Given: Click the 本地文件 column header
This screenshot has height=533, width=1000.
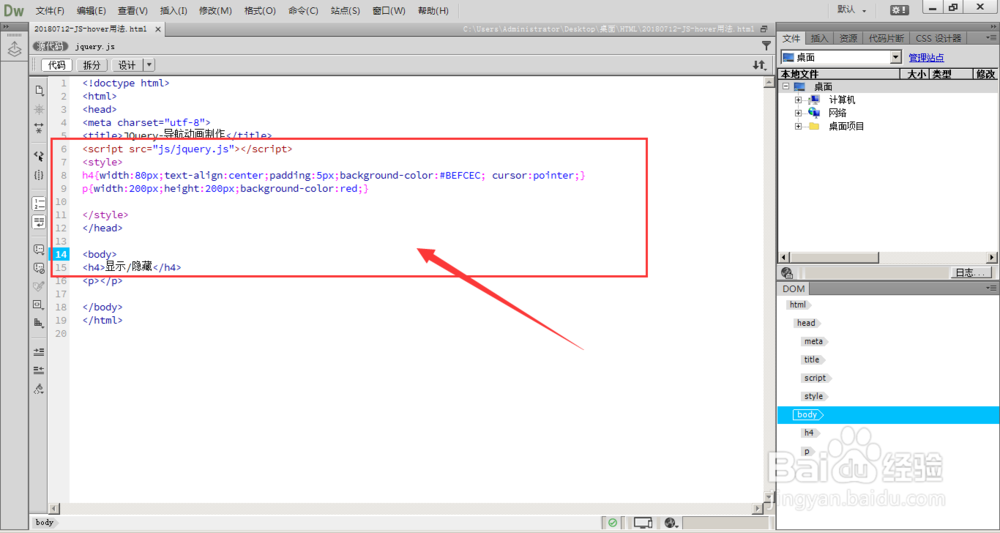Looking at the screenshot, I should click(x=839, y=75).
